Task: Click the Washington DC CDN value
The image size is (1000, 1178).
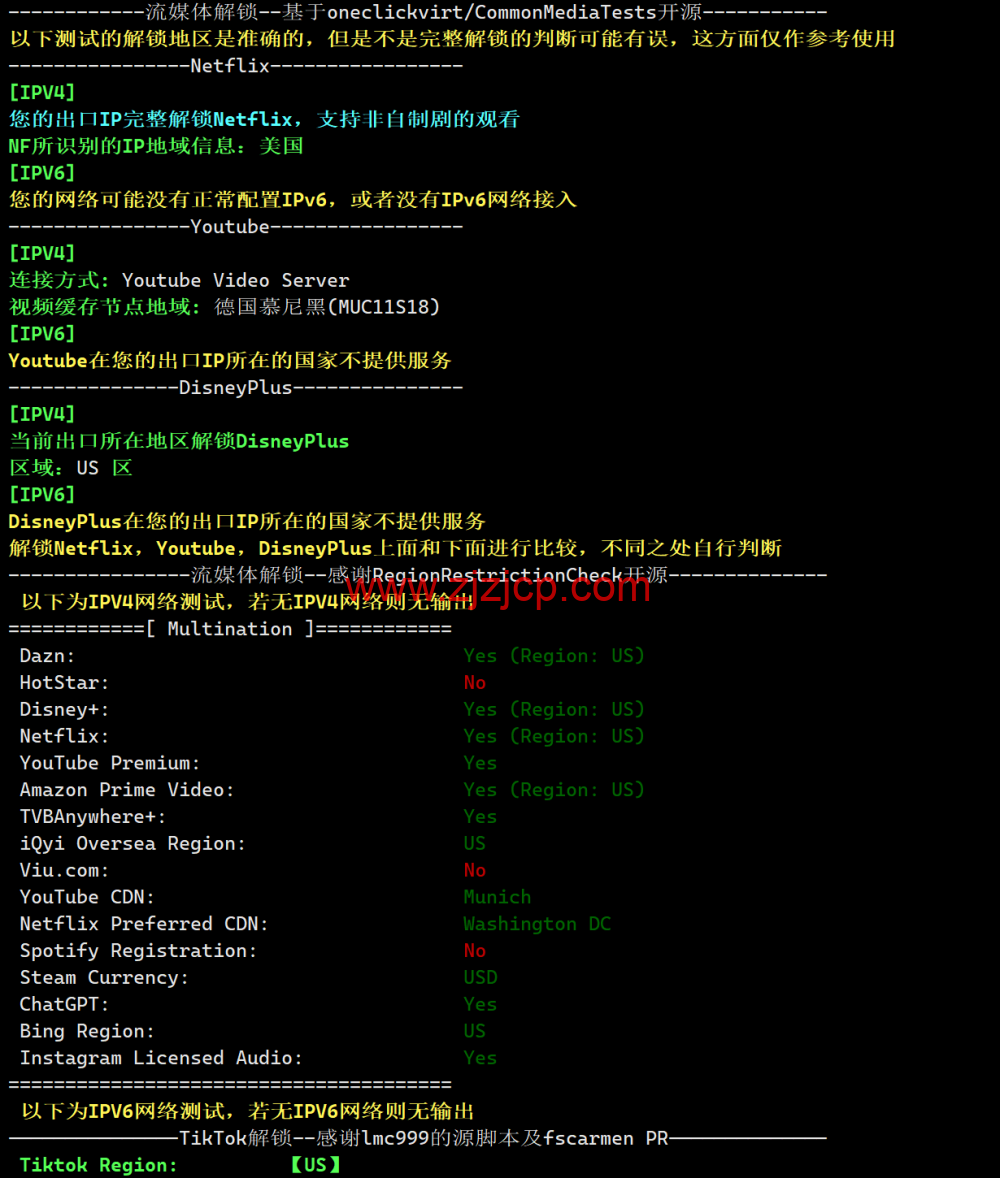Action: 537,924
